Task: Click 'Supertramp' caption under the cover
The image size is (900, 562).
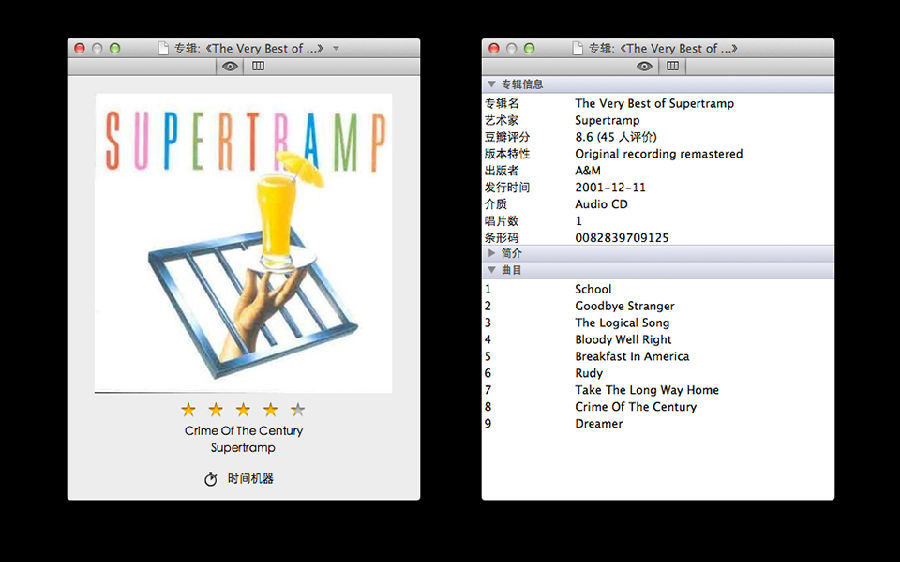Action: coord(243,448)
